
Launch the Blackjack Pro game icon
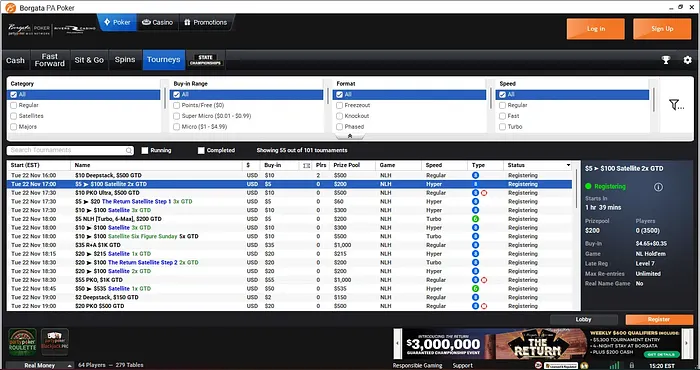tap(55, 342)
